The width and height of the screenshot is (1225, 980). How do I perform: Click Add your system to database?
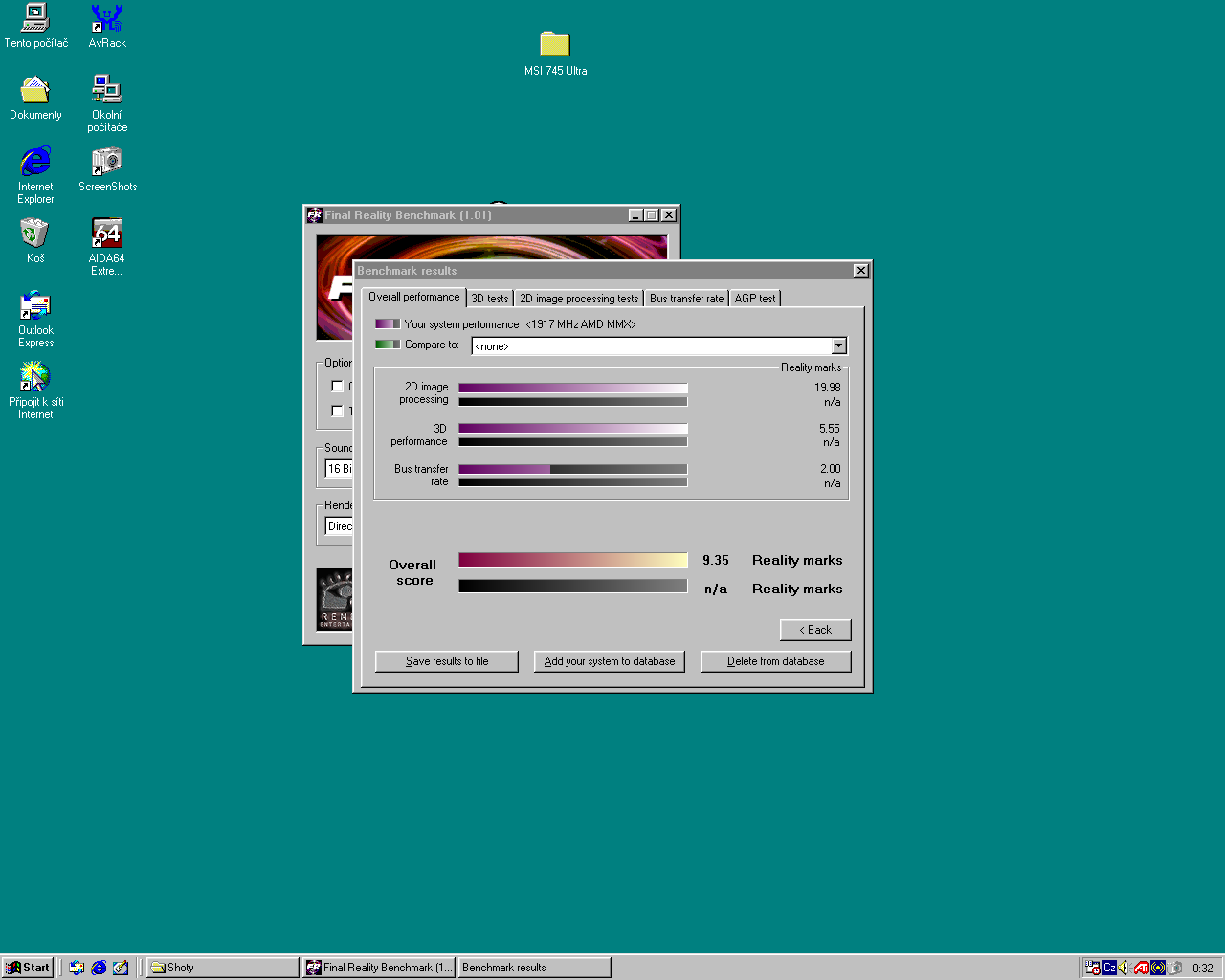609,661
